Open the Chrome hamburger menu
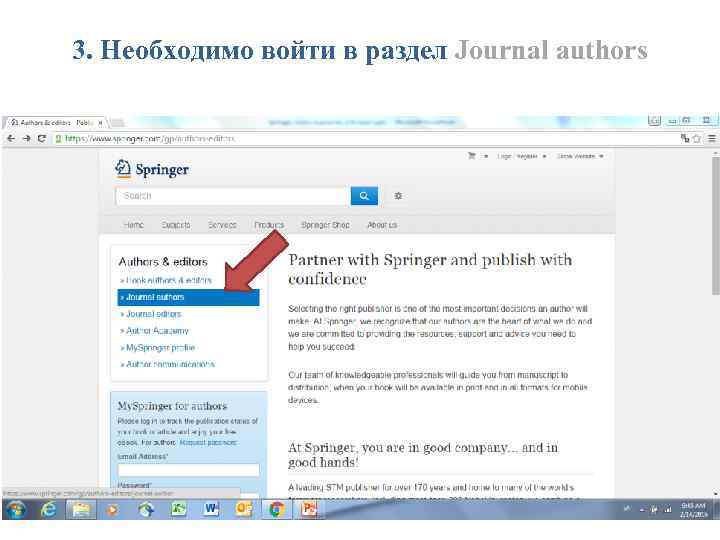Viewport: 720px width, 540px height. click(x=712, y=138)
